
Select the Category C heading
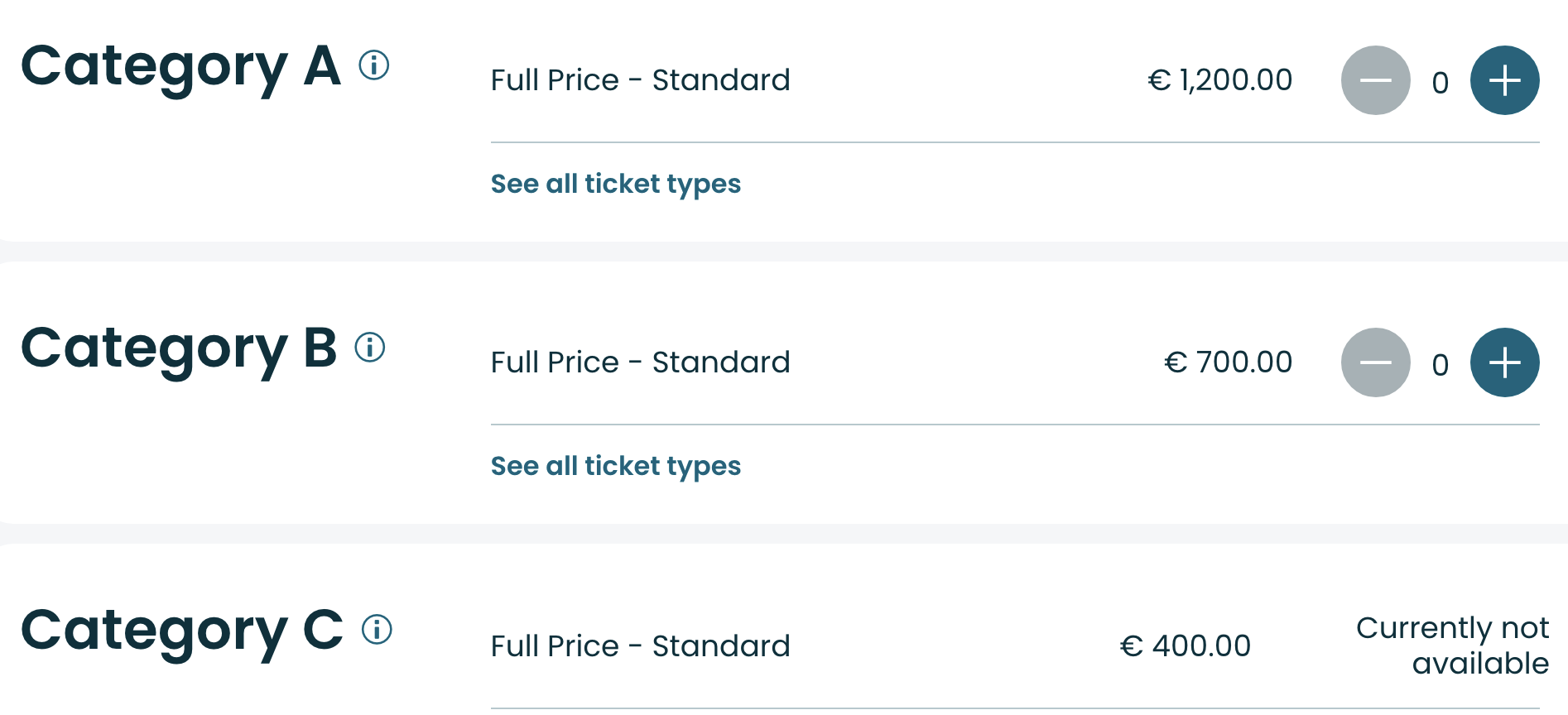pos(182,631)
